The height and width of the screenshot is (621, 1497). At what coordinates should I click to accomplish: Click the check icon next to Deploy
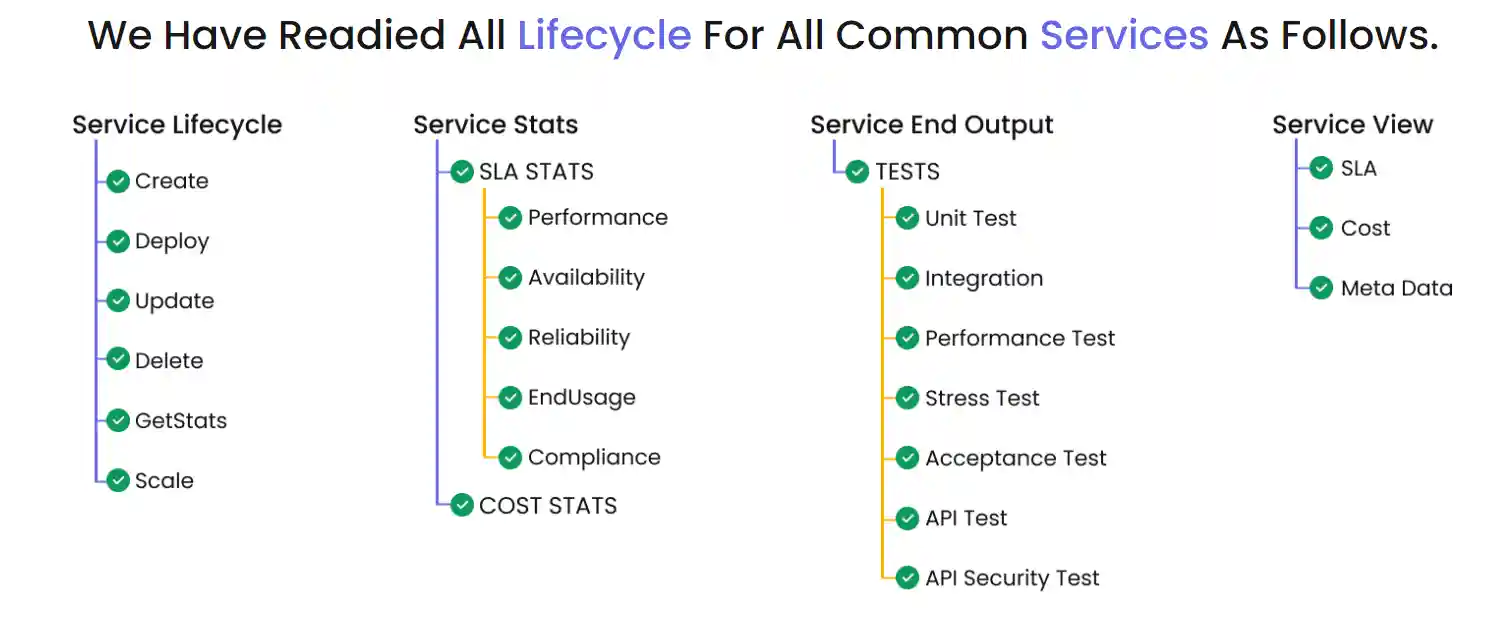pyautogui.click(x=118, y=241)
